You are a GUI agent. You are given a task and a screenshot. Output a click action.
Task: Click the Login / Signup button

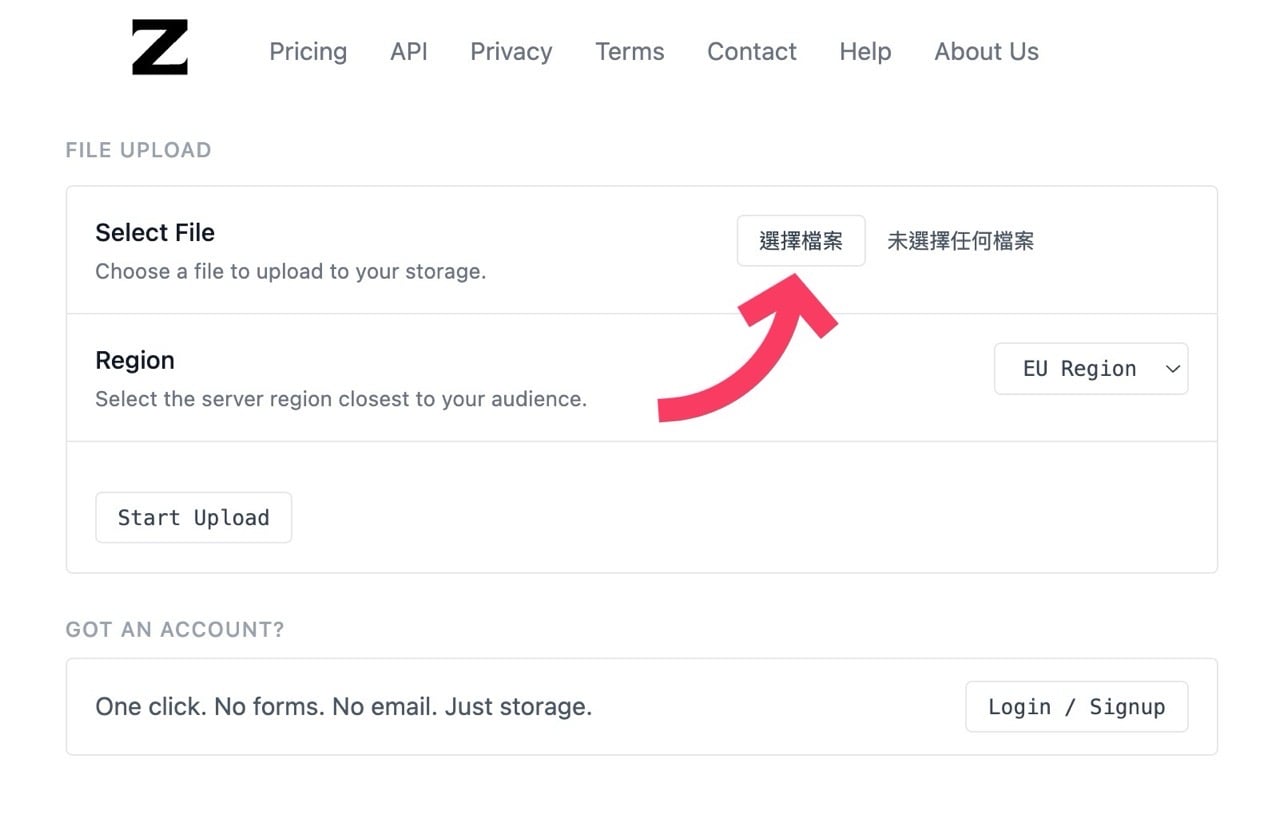[x=1076, y=707]
